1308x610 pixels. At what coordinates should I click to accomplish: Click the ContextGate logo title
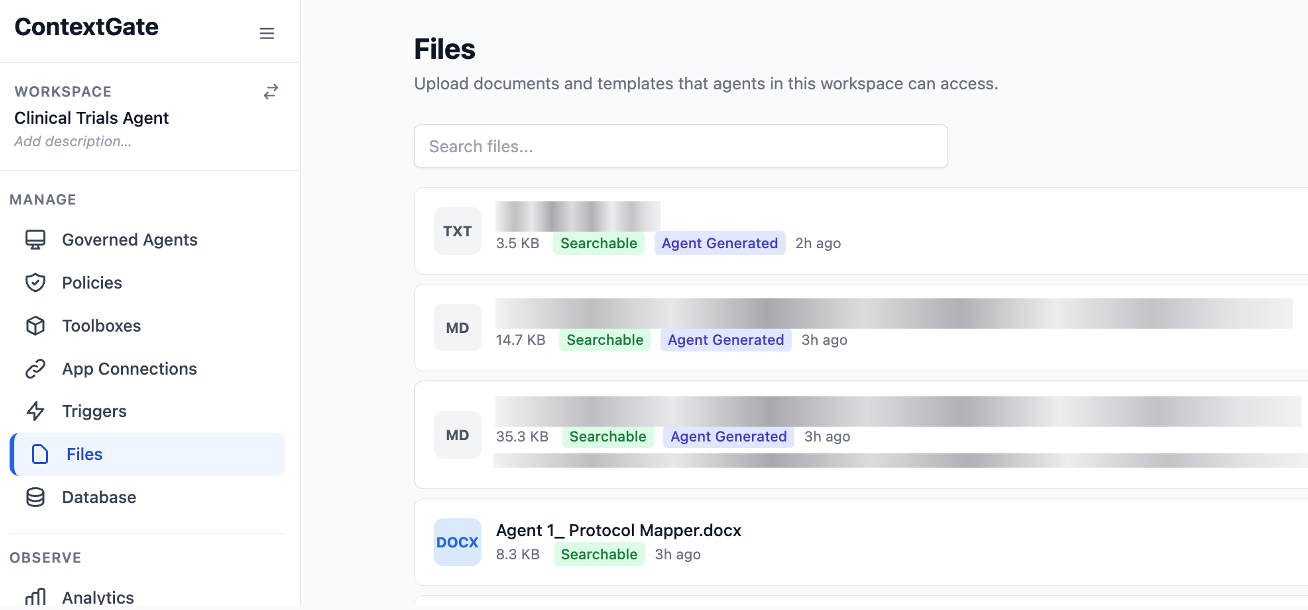point(86,27)
